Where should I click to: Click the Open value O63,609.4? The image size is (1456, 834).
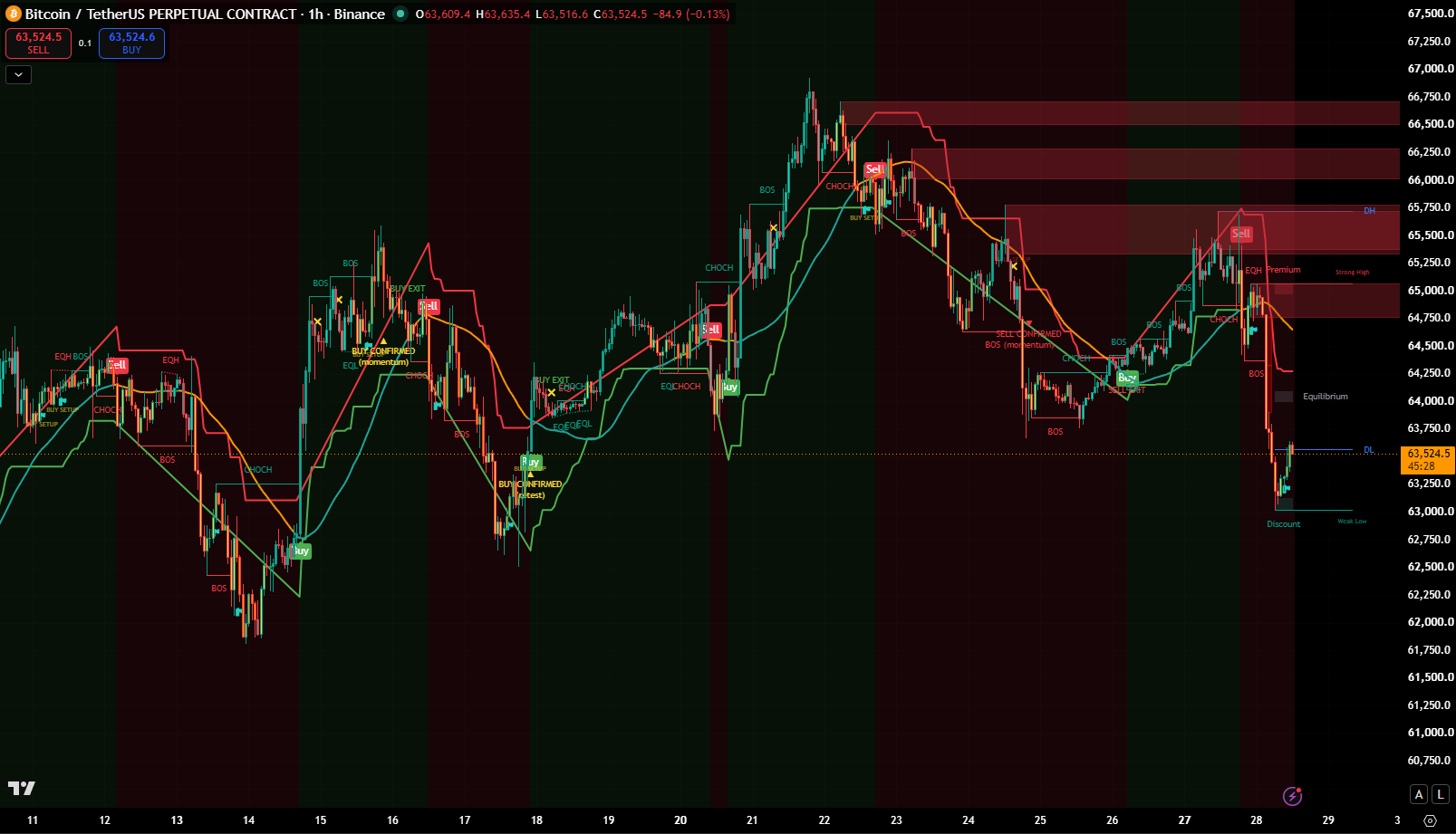pos(443,14)
